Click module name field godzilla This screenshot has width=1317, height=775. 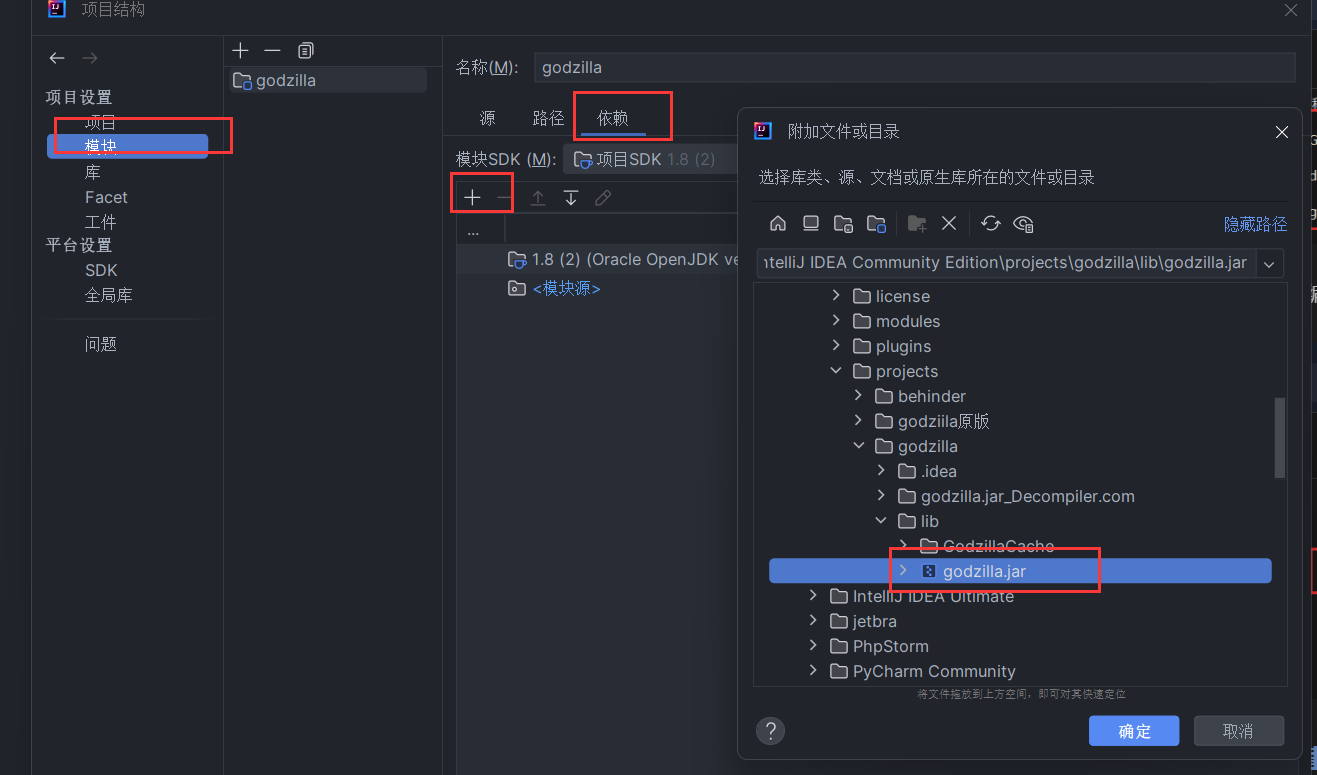(914, 67)
